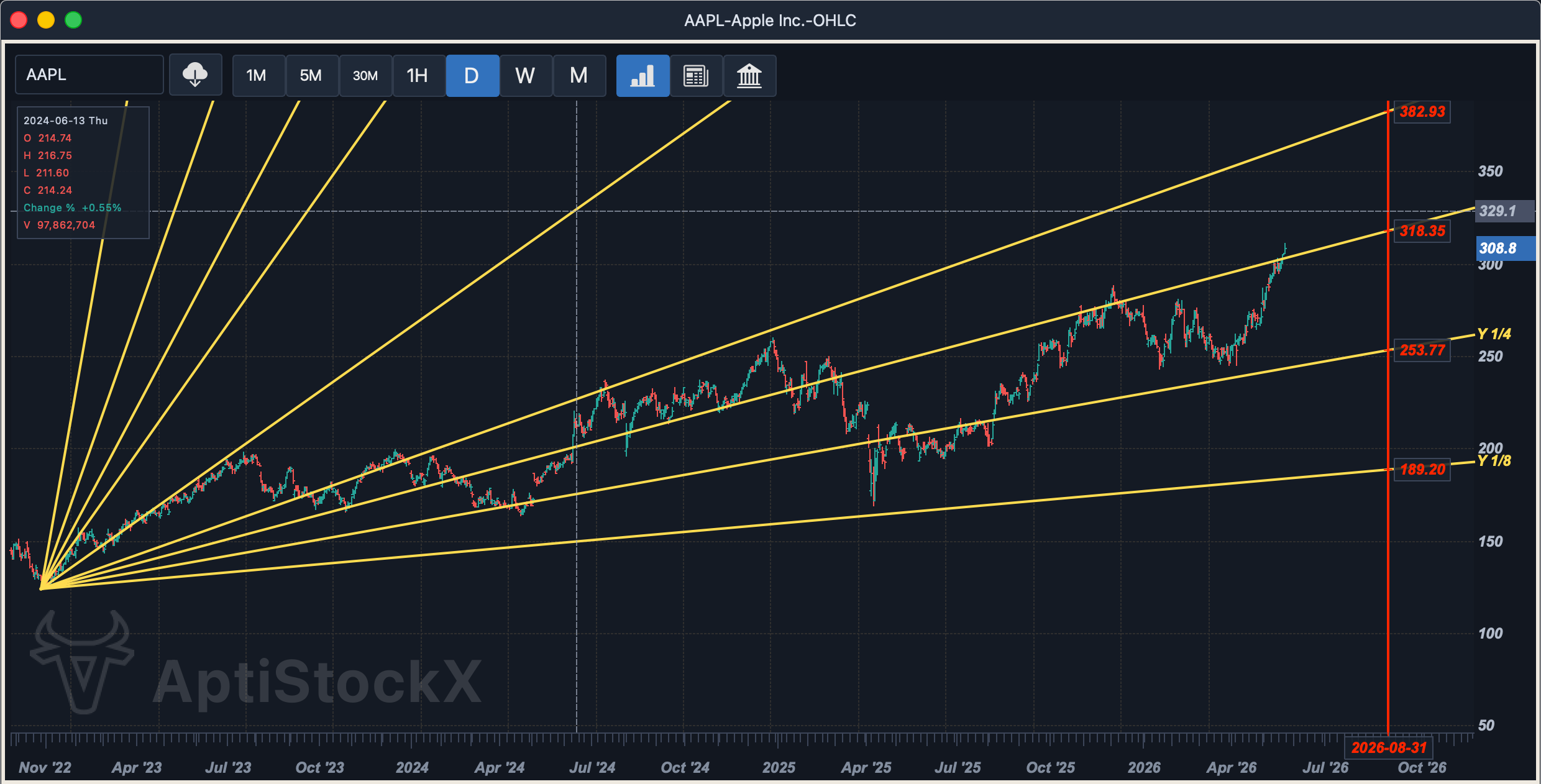Click the 329.1 crosshair price label
Viewport: 1541px width, 784px height.
coord(1504,211)
